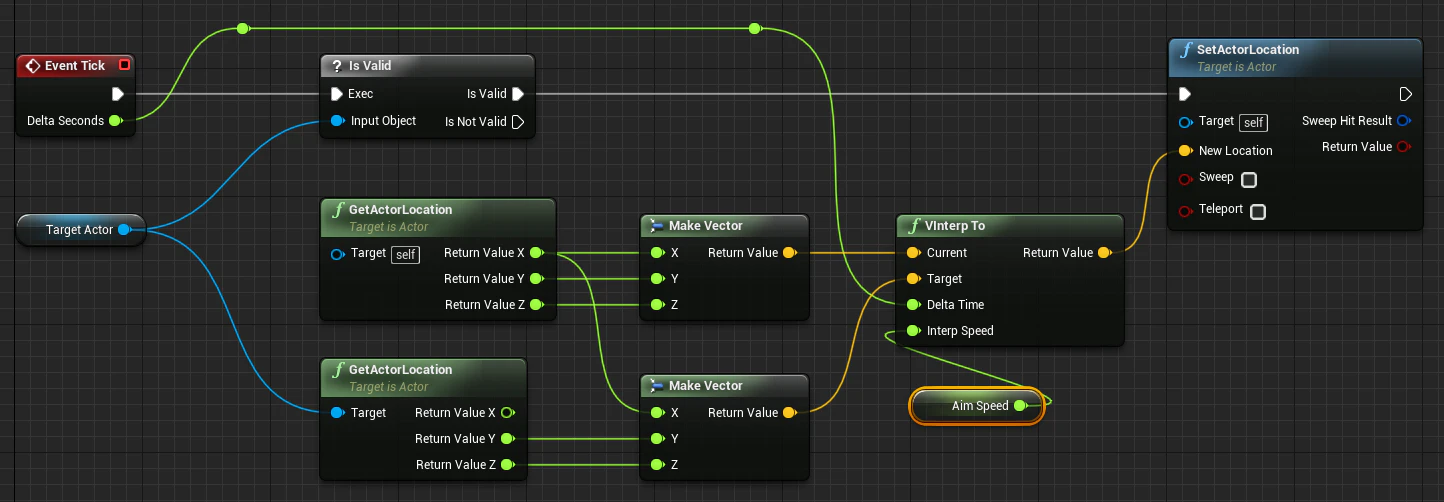Click the Z input pin of lower Make Vector
1444x502 pixels.
pos(656,465)
